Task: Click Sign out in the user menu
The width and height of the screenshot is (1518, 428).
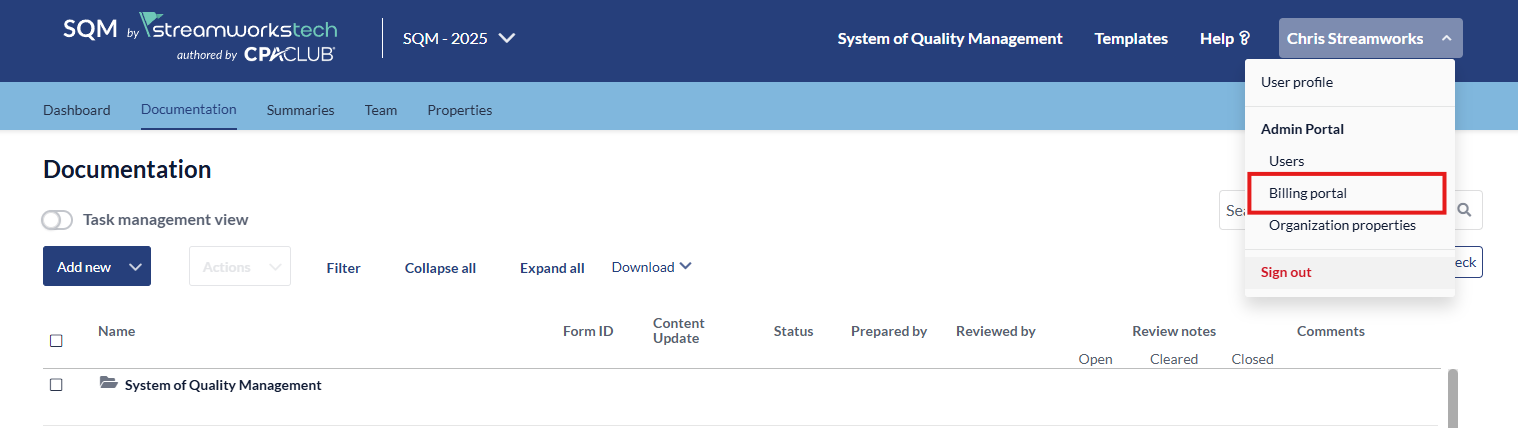Action: pos(1285,272)
